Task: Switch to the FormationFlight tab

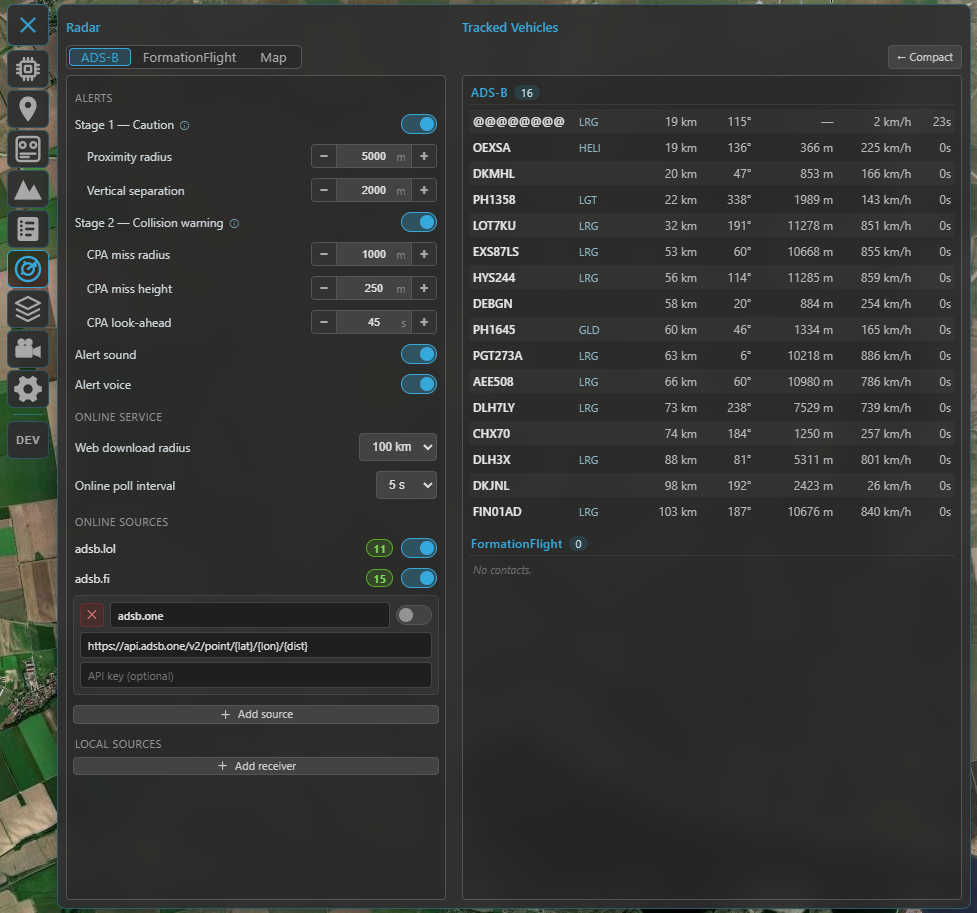Action: (x=189, y=57)
